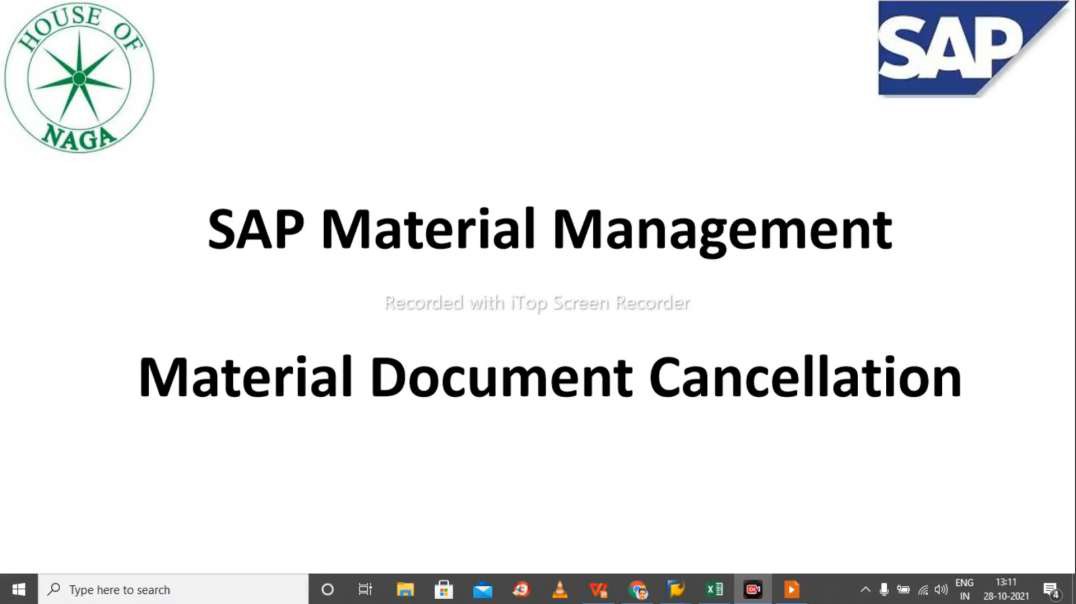The image size is (1076, 604).
Task: Open Microsoft Excel from the taskbar
Action: (x=714, y=590)
